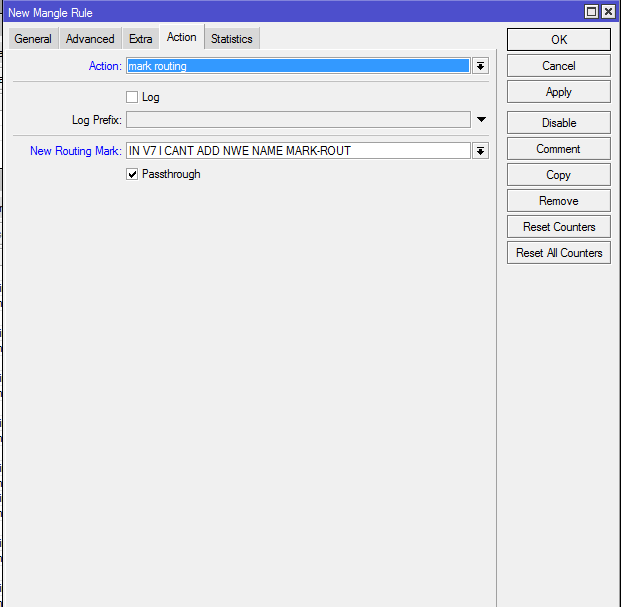Open the Advanced tab

(90, 39)
